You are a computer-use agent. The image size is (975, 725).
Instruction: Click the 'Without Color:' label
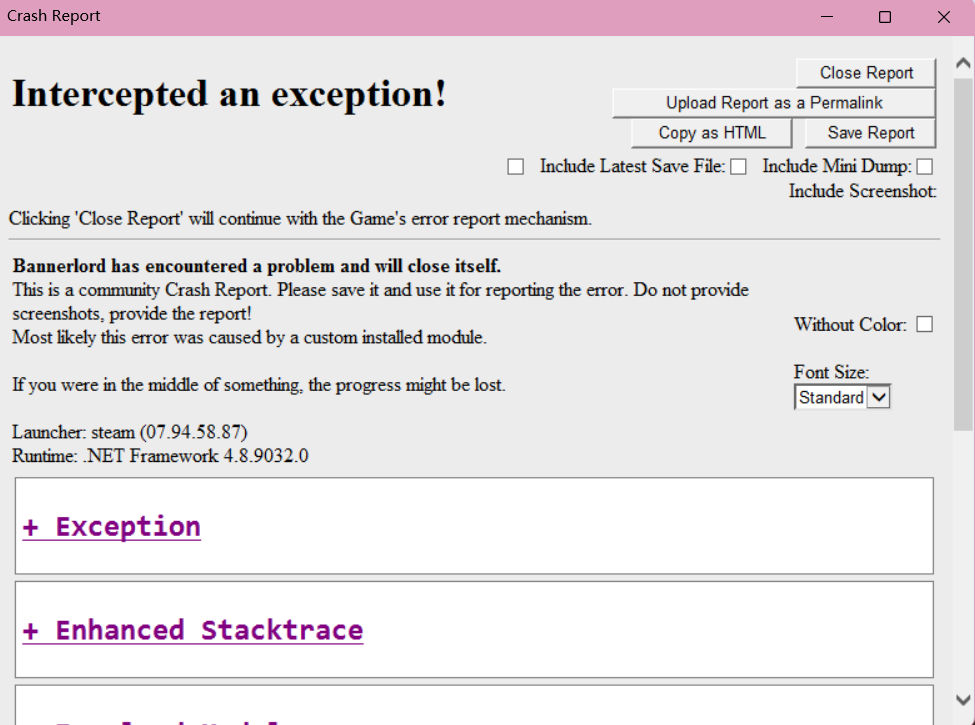[x=850, y=325]
